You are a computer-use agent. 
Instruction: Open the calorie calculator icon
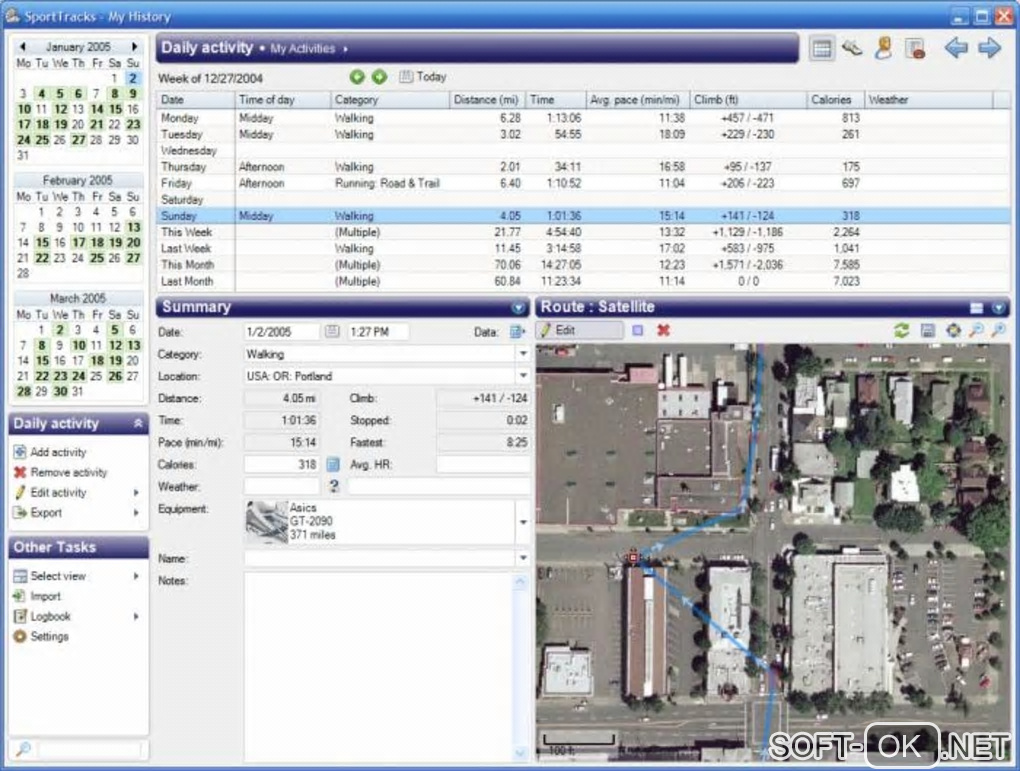click(332, 465)
